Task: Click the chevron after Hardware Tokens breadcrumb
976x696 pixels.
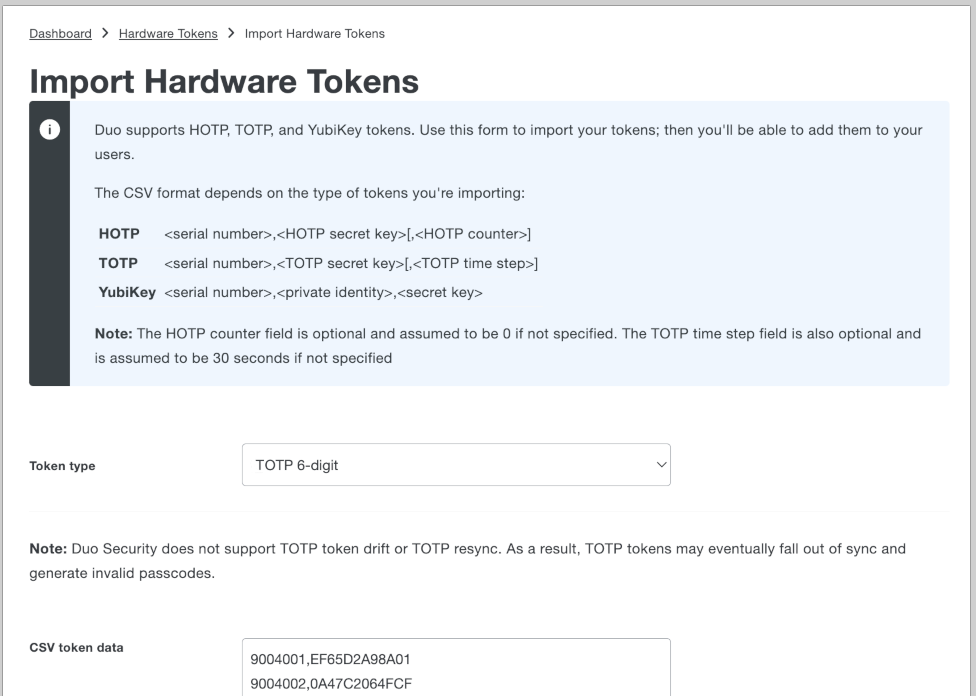Action: [x=231, y=33]
